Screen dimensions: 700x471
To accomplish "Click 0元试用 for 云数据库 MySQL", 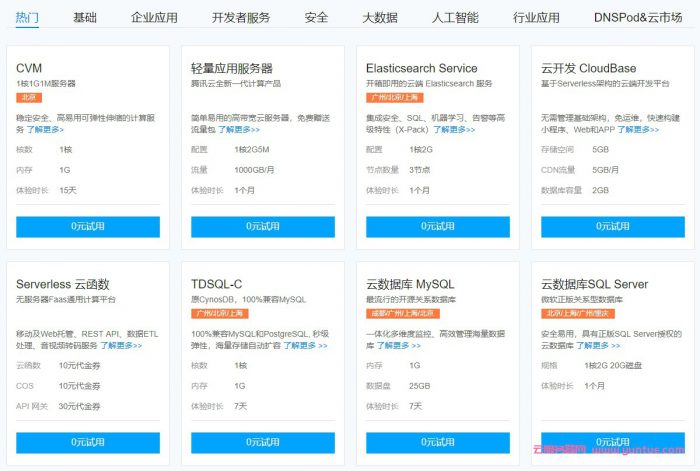I will click(x=438, y=442).
